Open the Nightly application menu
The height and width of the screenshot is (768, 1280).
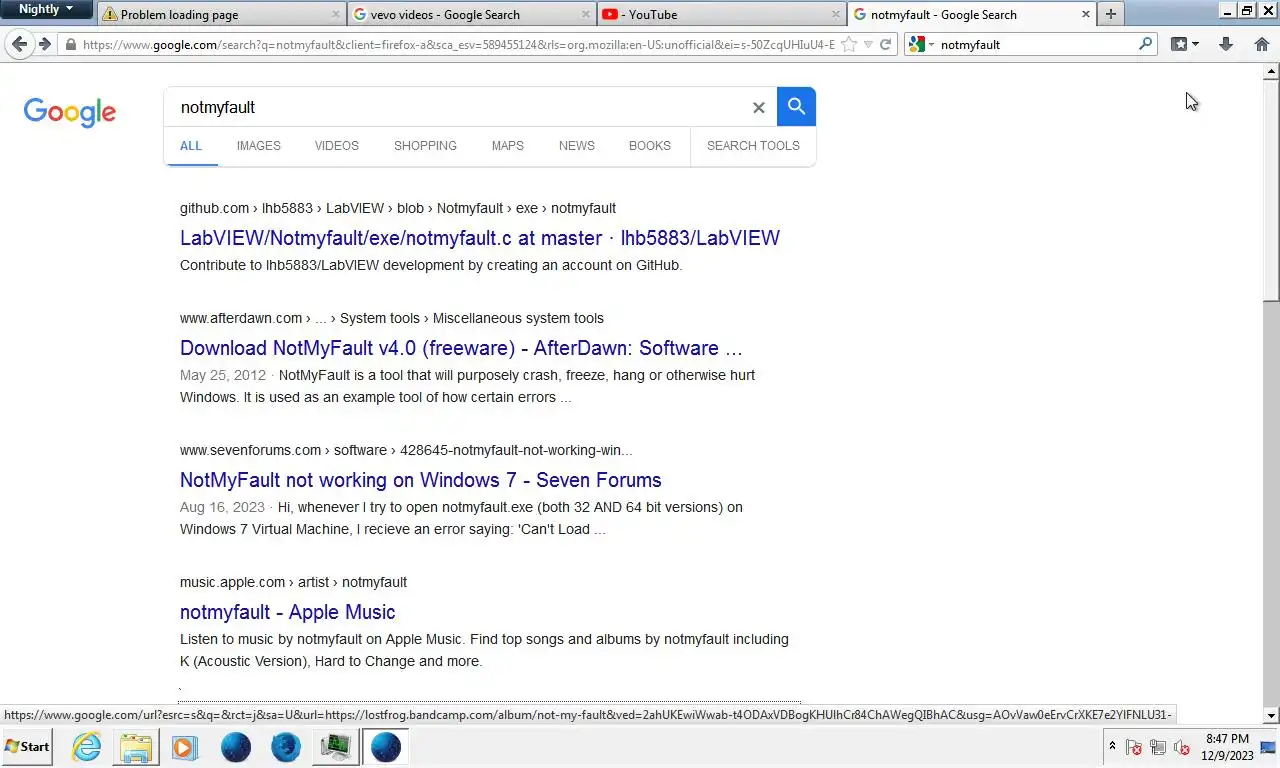tap(46, 9)
